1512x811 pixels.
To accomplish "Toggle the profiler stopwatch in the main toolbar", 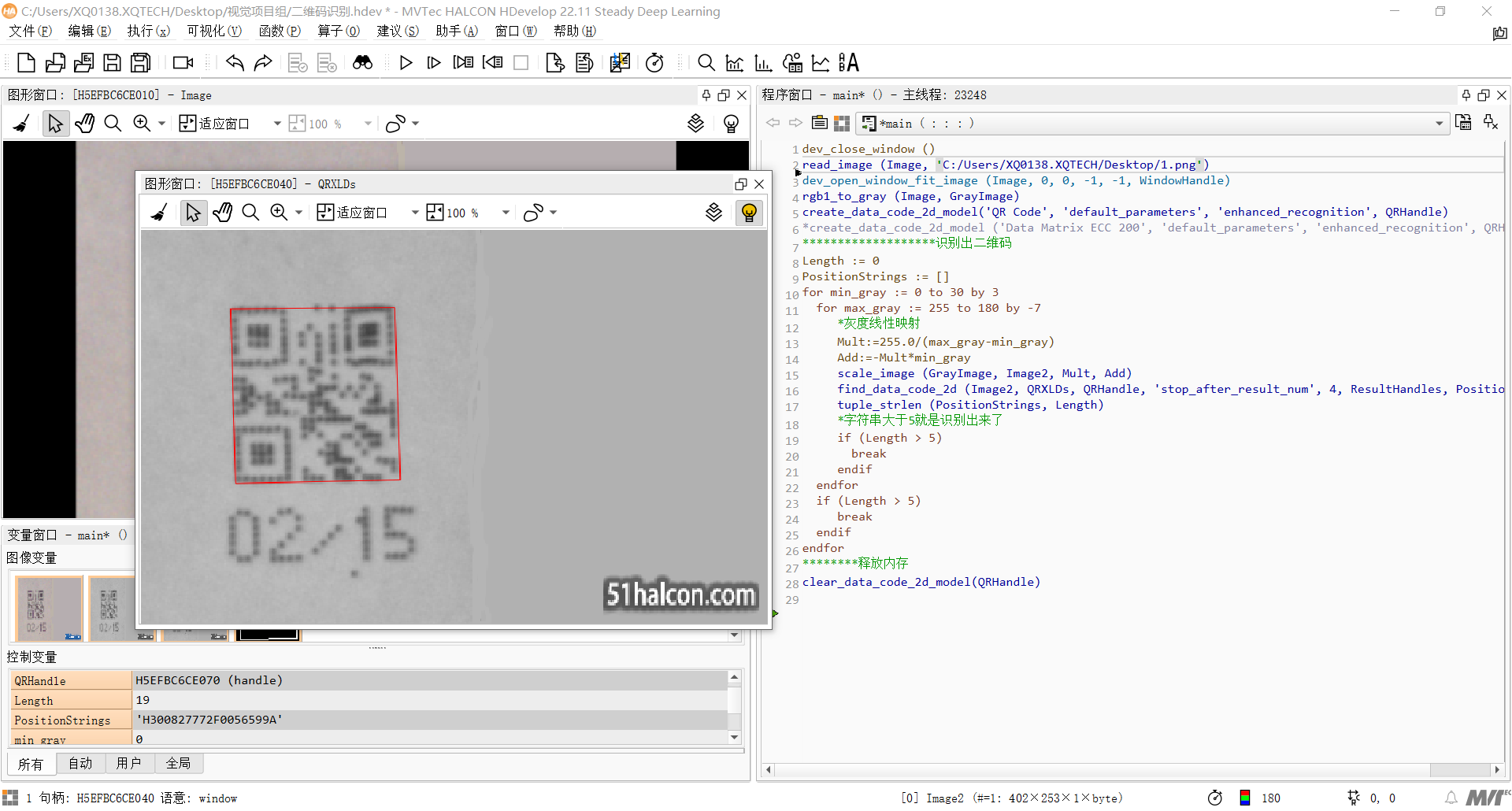I will (x=654, y=63).
